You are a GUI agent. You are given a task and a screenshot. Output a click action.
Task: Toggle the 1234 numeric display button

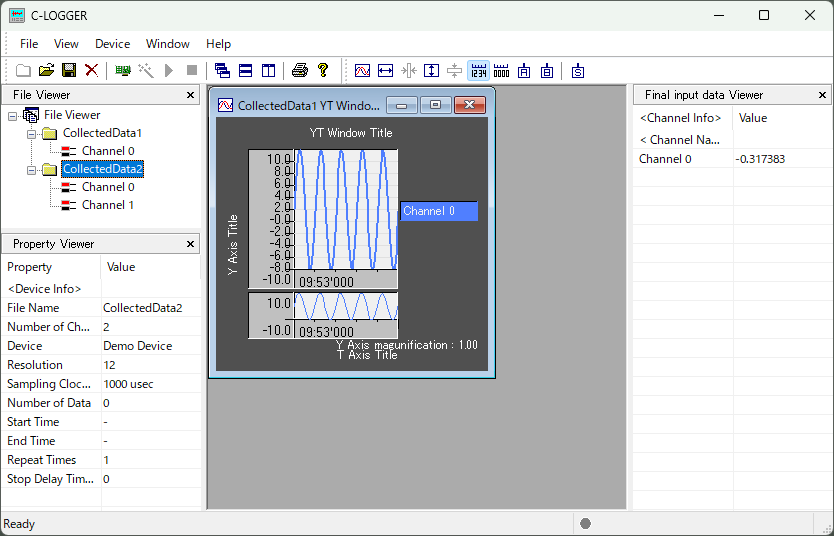tap(478, 70)
